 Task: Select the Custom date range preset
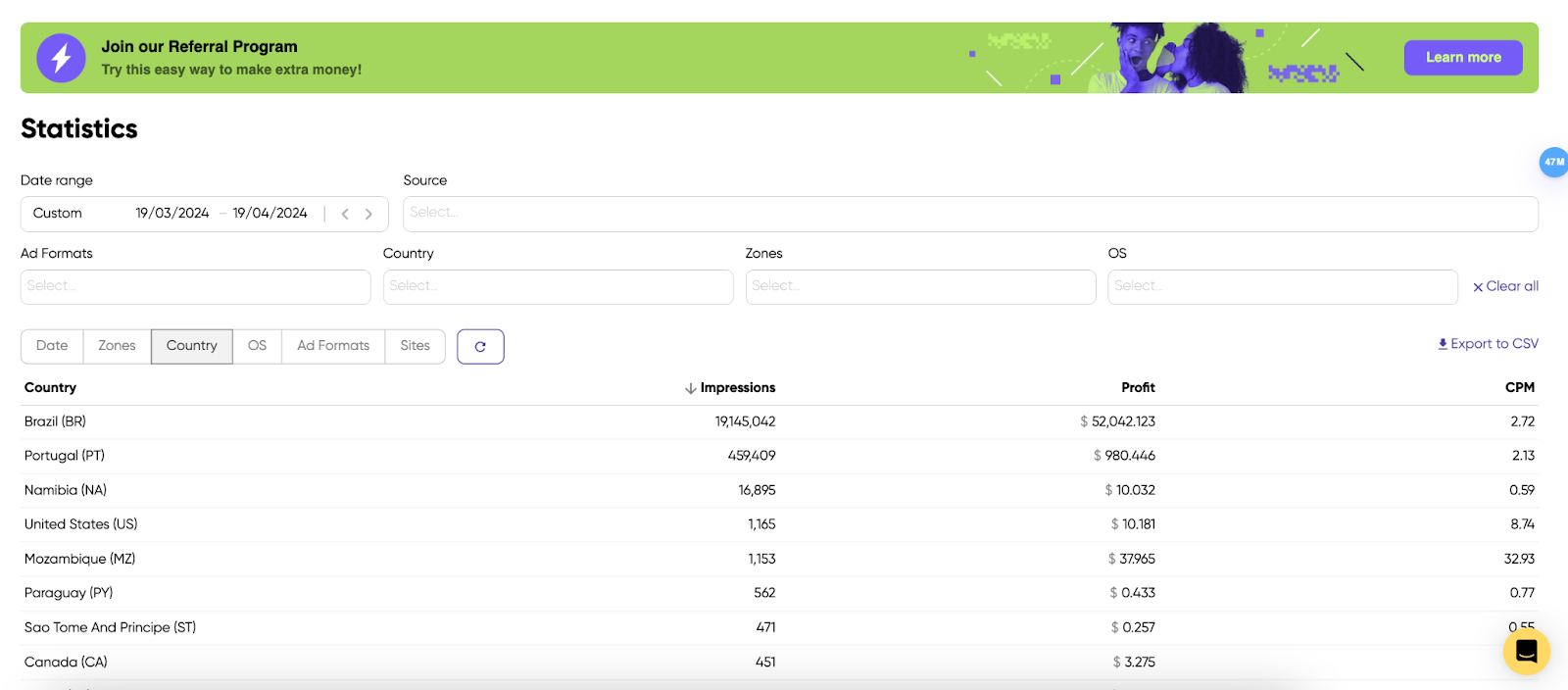click(58, 214)
